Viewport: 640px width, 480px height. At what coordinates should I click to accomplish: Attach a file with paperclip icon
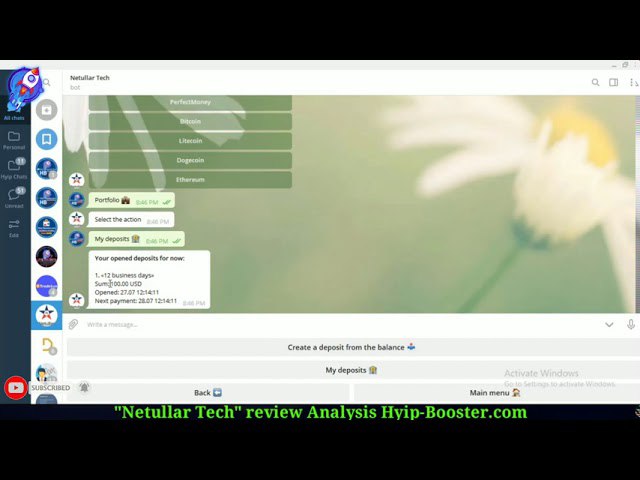pos(73,324)
